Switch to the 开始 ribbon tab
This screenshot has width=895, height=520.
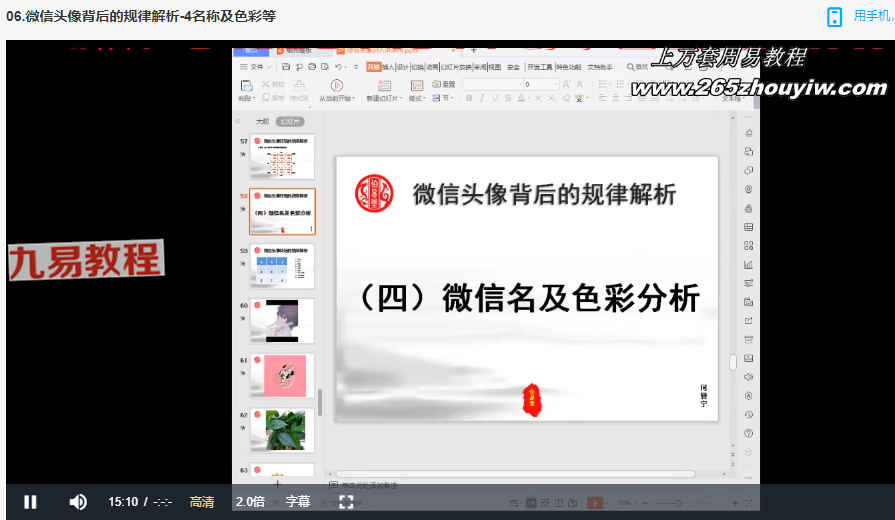coord(373,67)
